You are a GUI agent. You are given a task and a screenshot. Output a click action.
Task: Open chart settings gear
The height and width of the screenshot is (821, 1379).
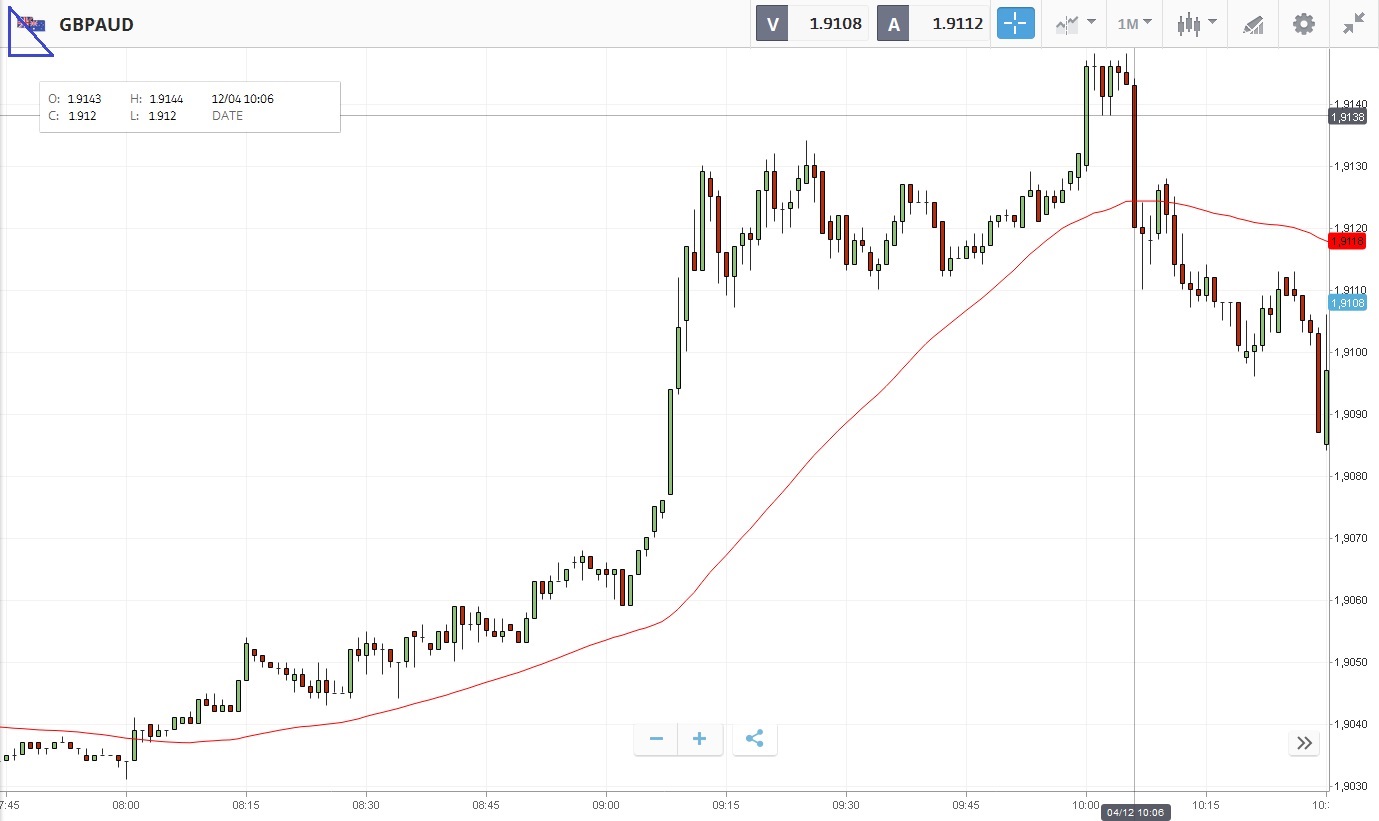(x=1304, y=24)
